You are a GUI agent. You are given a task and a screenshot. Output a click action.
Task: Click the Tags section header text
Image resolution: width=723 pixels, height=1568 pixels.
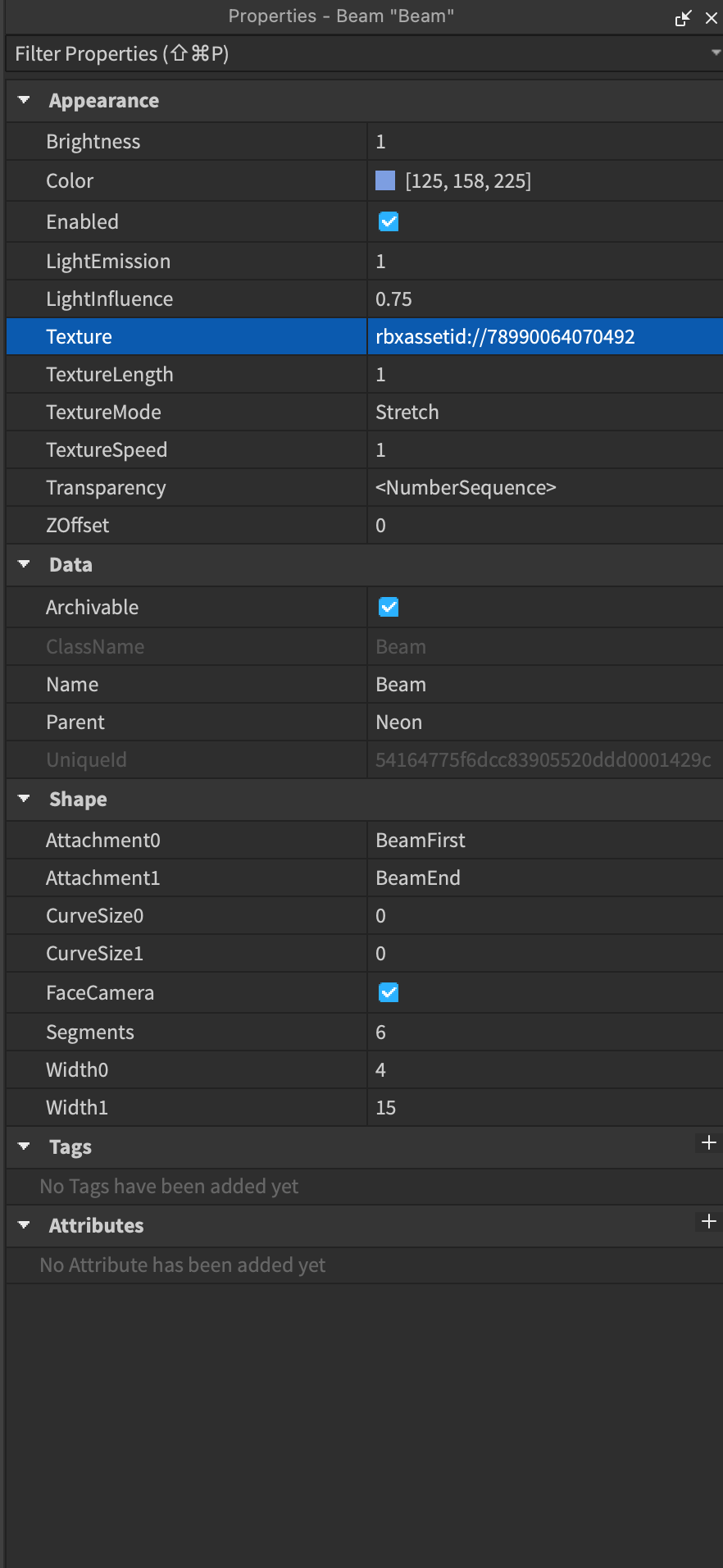[x=70, y=1146]
